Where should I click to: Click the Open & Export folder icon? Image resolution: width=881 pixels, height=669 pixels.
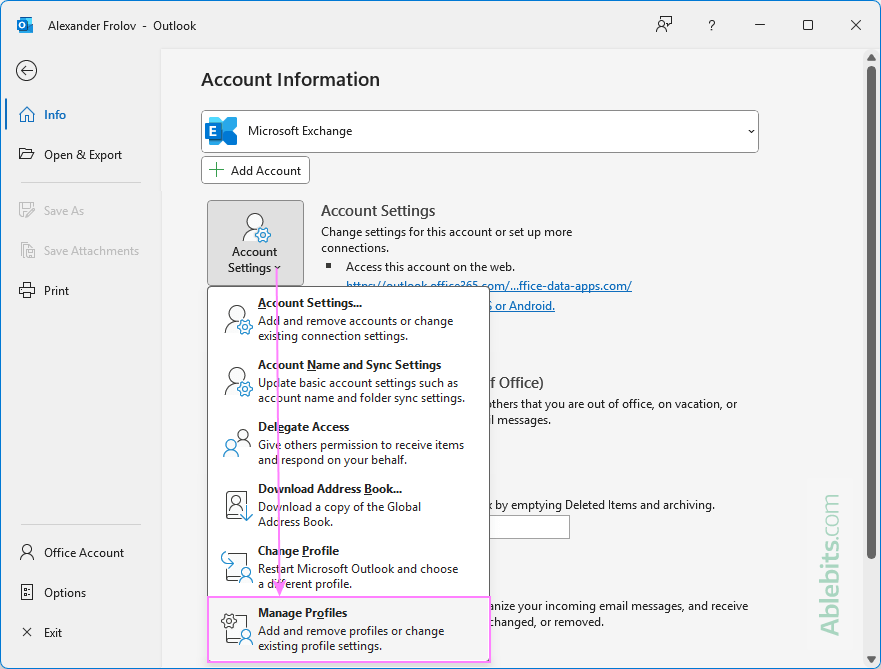click(26, 154)
